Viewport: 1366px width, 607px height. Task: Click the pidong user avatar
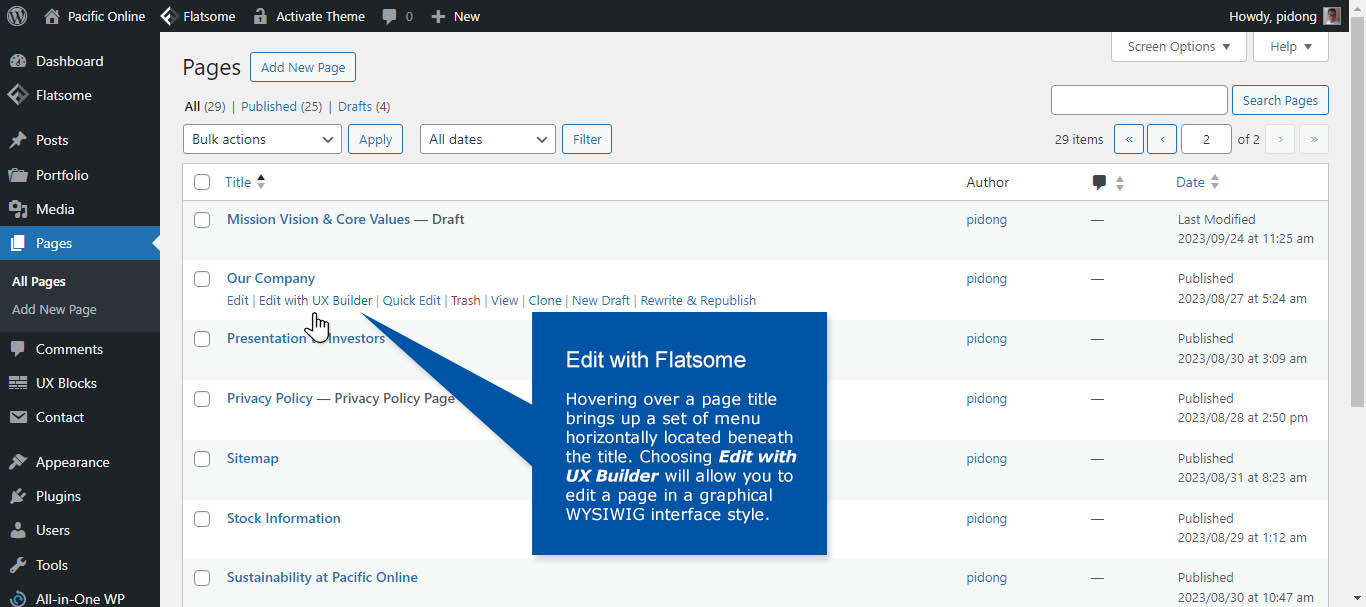point(1332,16)
